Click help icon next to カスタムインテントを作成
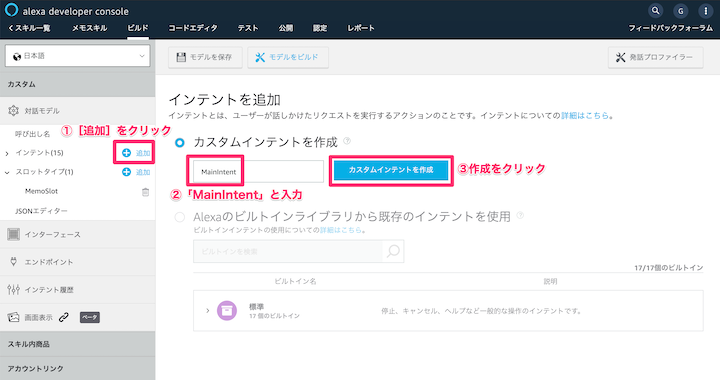Image resolution: width=720 pixels, height=380 pixels. coord(347,141)
